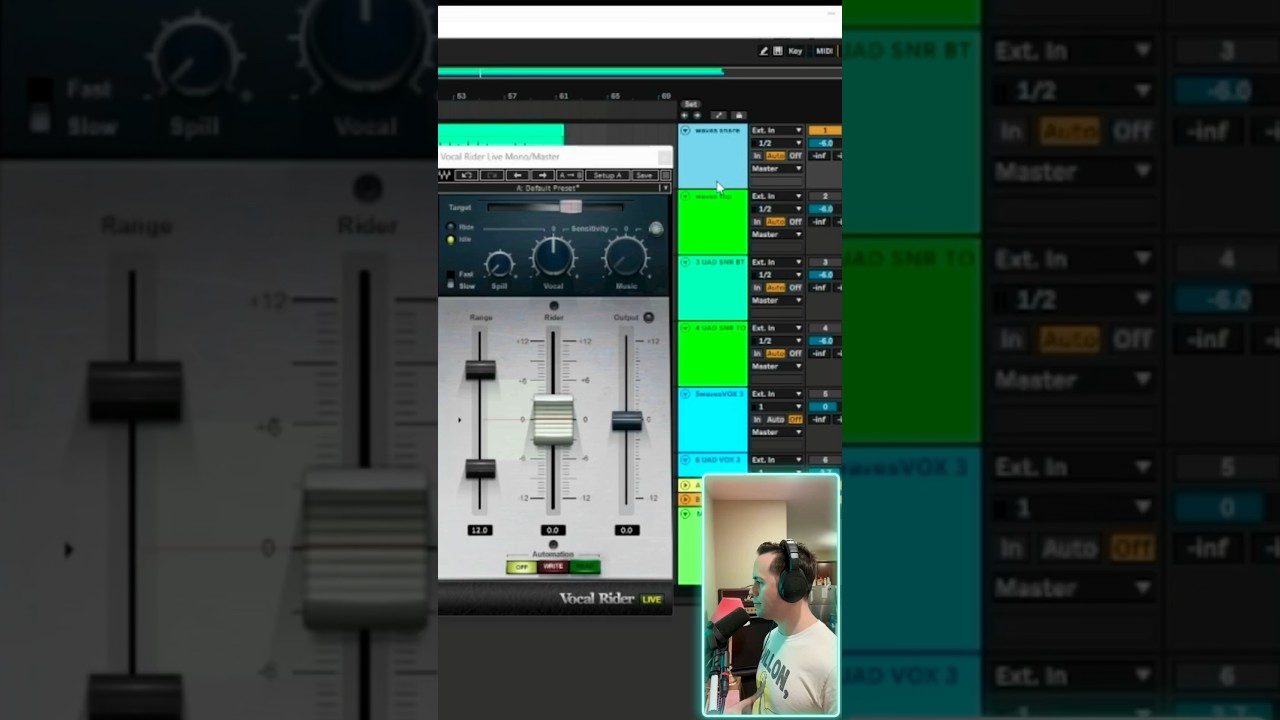
Task: Toggle the computer MIDI keyboard icon
Action: click(x=778, y=51)
